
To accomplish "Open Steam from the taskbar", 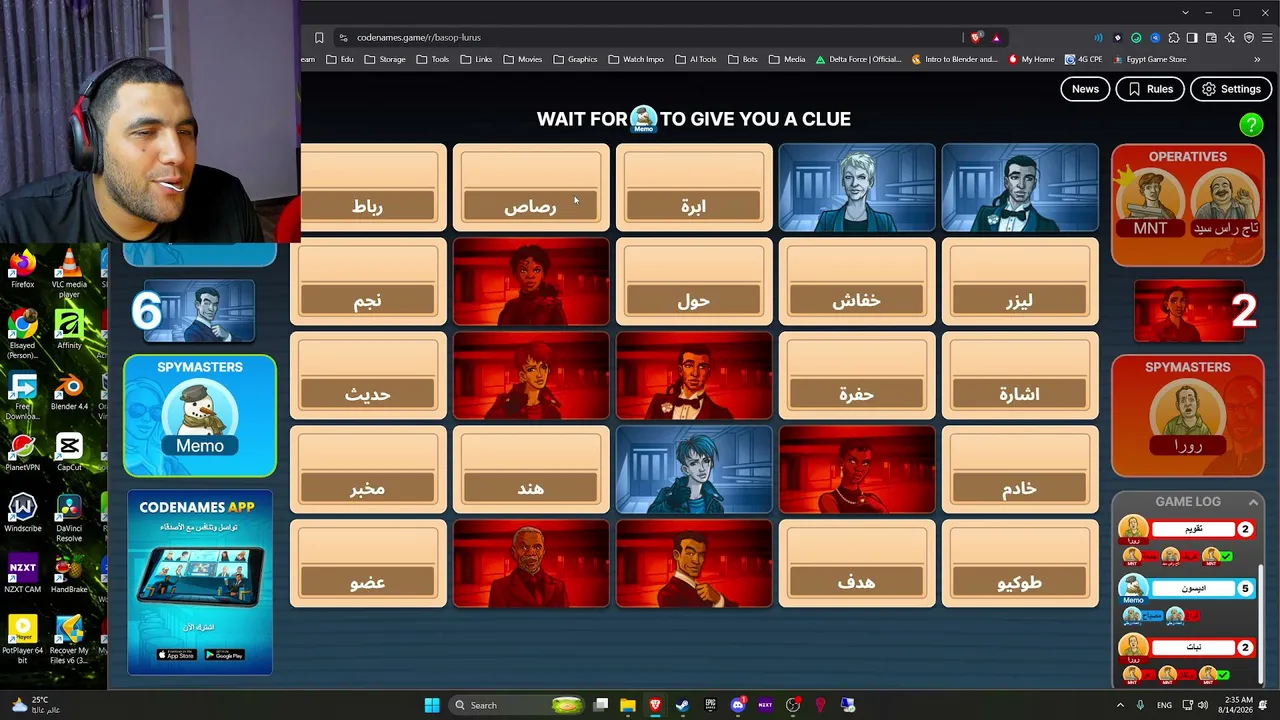I will point(682,705).
